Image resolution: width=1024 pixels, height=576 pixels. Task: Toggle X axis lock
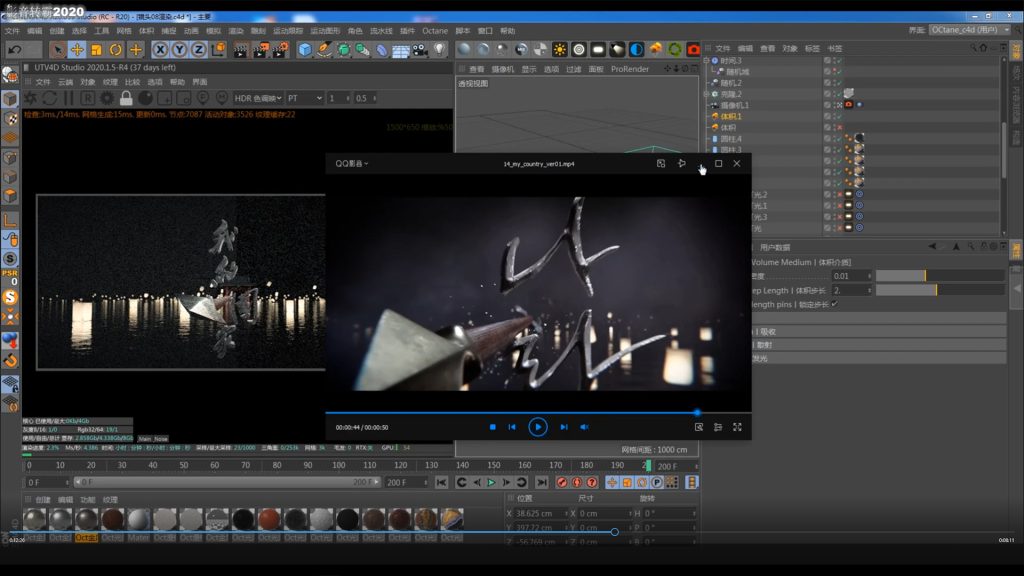158,49
